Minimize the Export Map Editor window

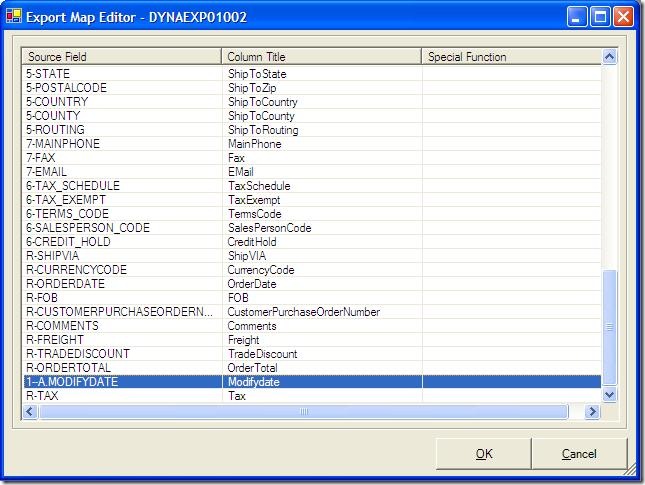coord(577,17)
